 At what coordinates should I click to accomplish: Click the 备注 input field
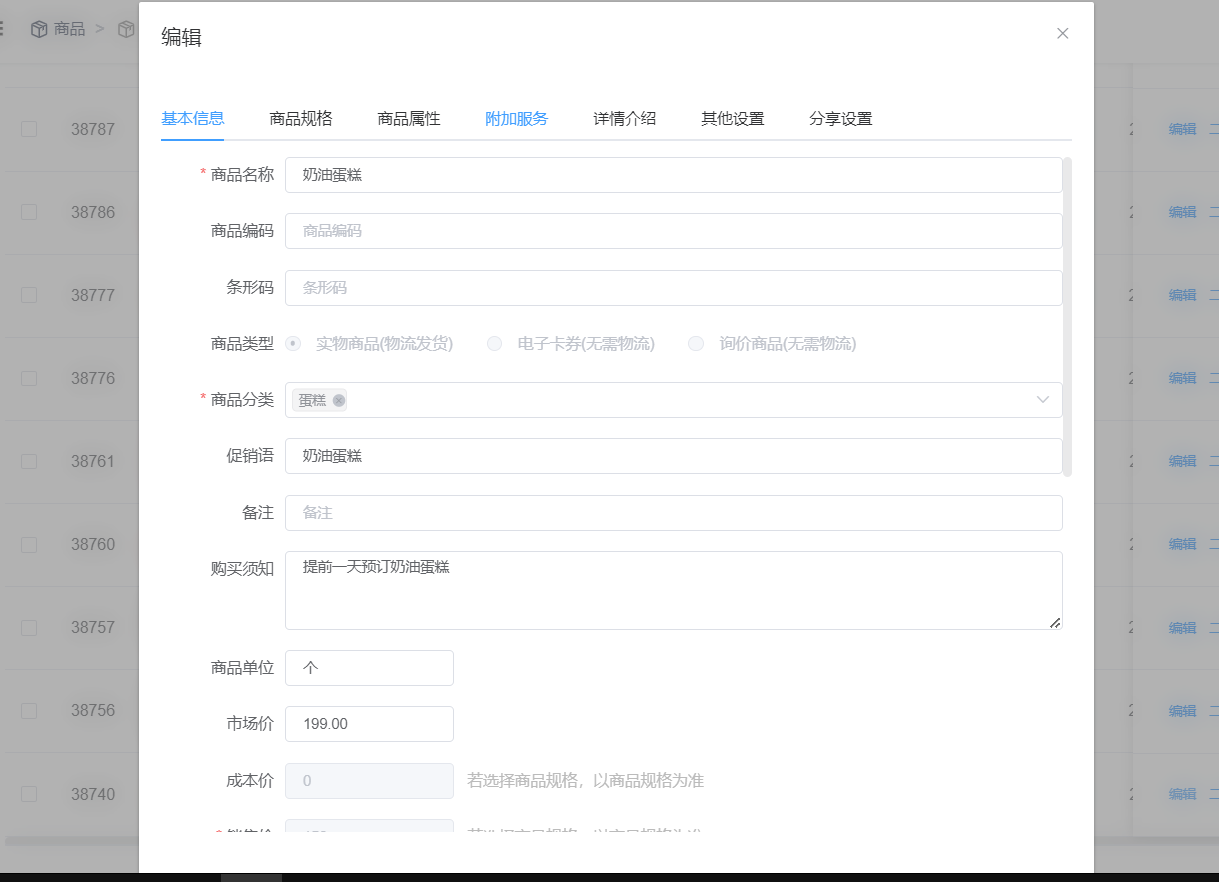coord(673,513)
